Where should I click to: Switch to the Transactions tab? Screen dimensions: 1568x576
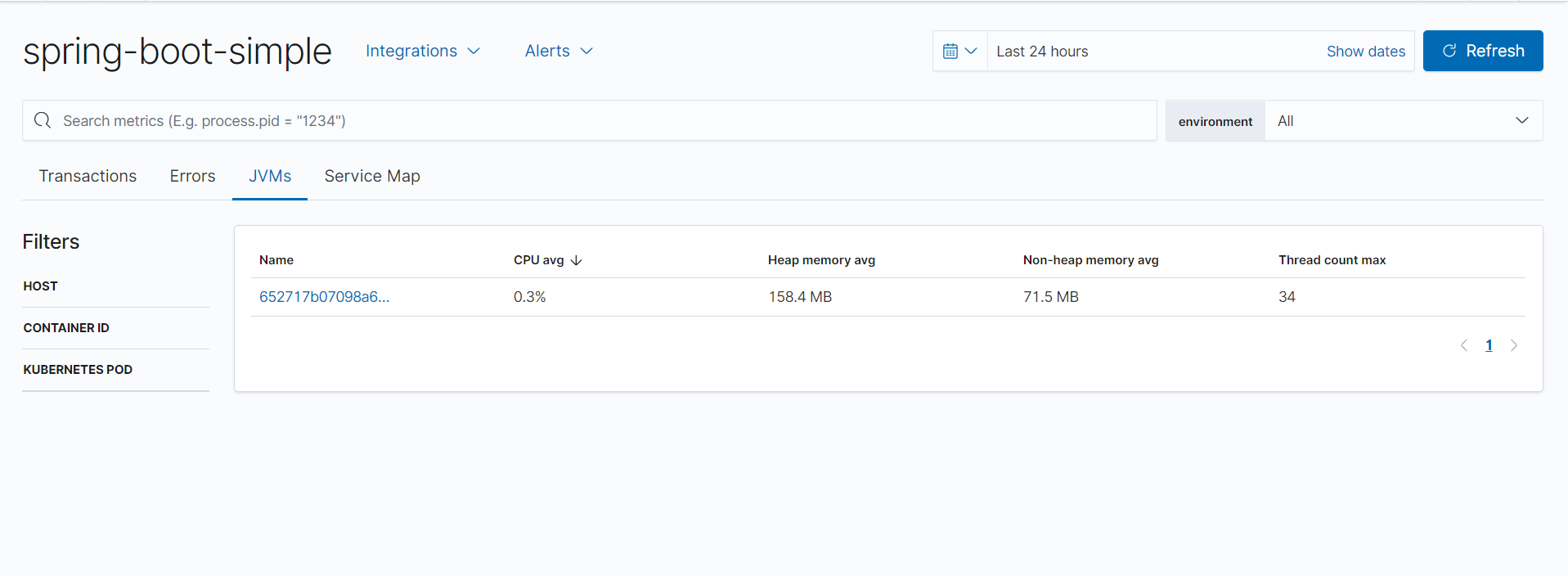click(88, 176)
